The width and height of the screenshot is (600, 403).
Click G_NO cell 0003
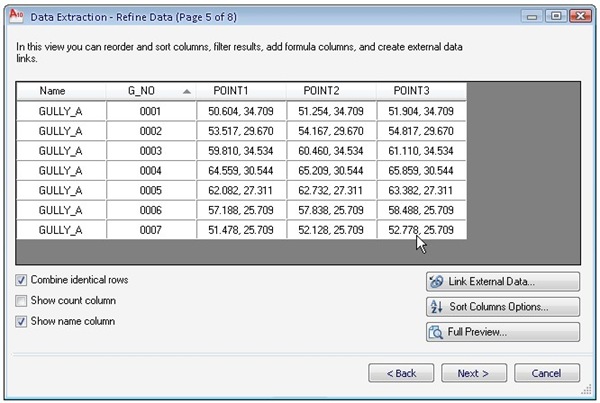151,151
